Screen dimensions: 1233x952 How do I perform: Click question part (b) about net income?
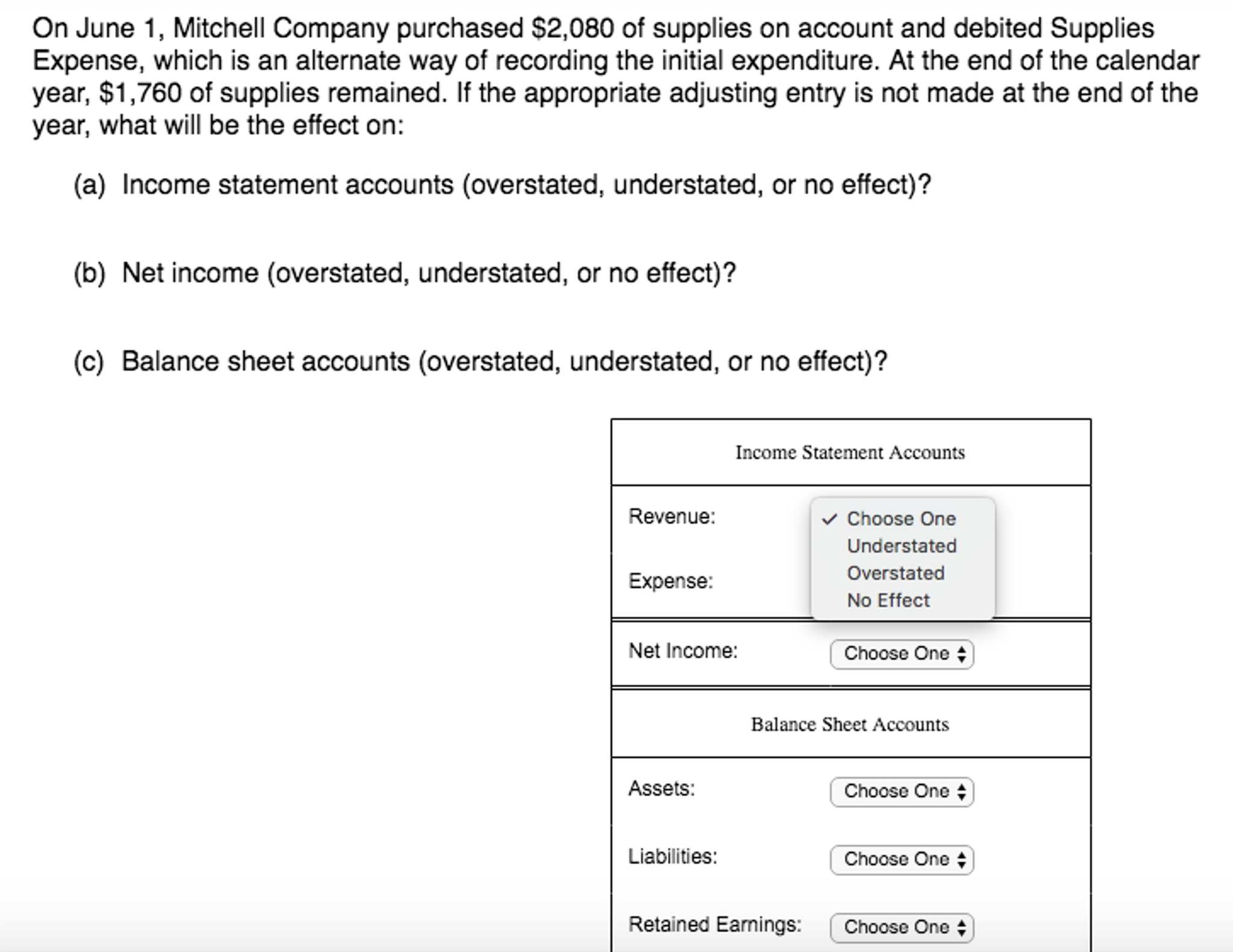[404, 272]
